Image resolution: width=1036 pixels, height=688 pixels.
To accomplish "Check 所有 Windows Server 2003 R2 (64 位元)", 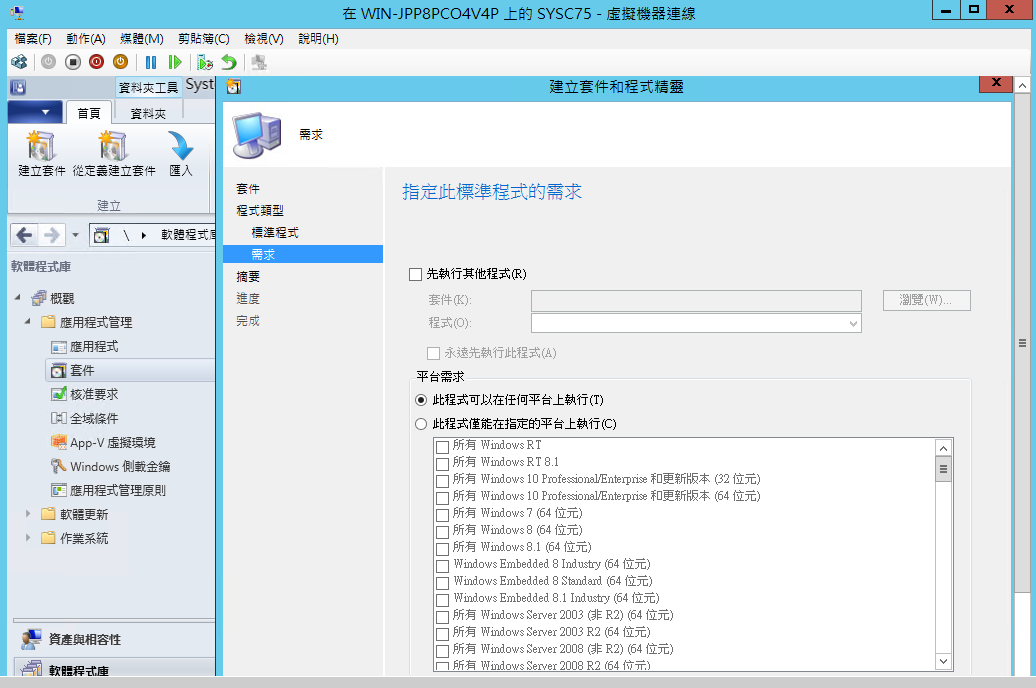I will [x=442, y=633].
